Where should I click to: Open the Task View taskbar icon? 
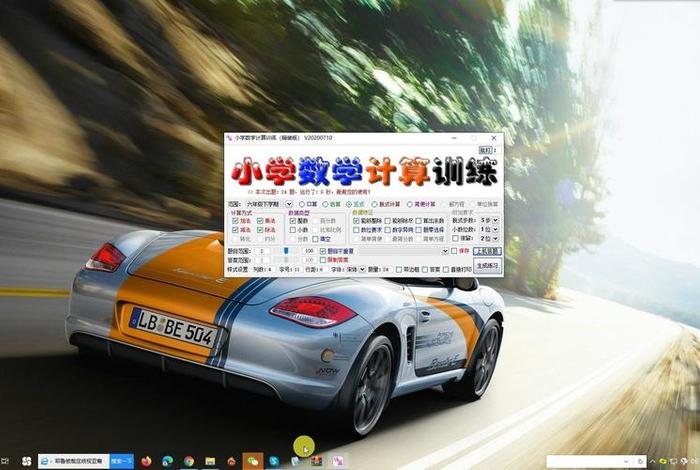click(x=5, y=461)
